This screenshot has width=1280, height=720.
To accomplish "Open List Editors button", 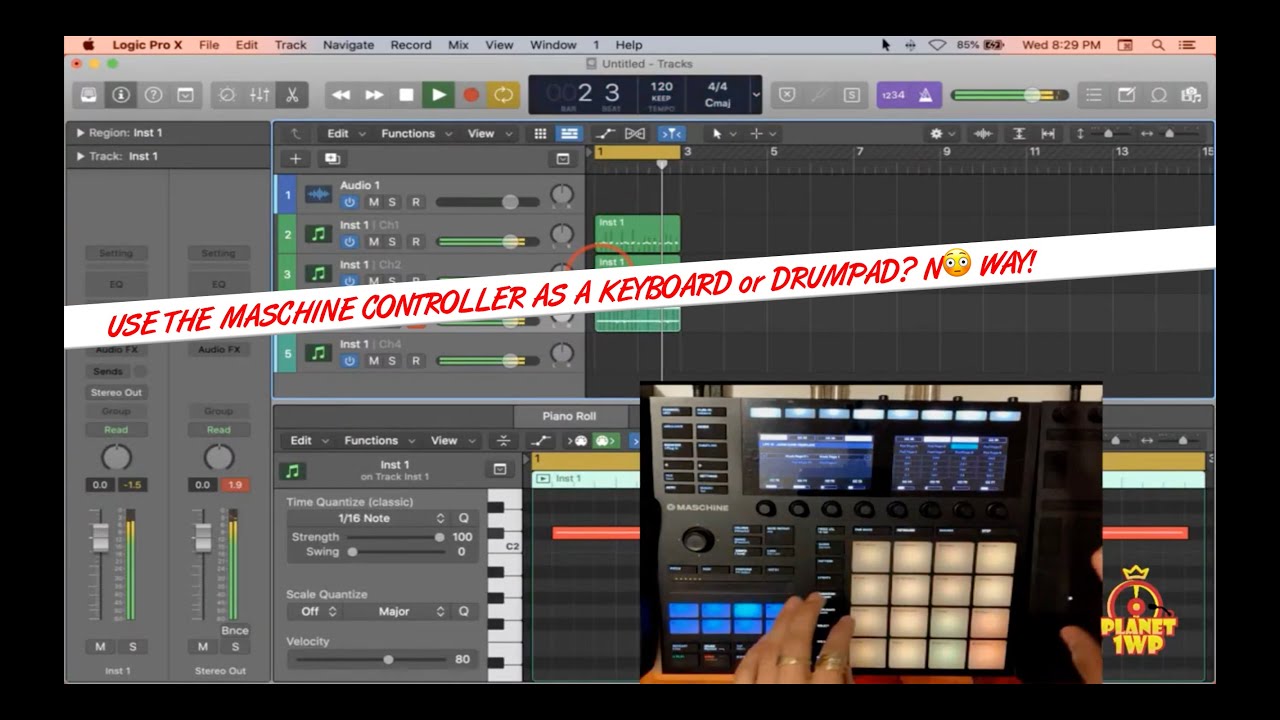I will (1094, 95).
